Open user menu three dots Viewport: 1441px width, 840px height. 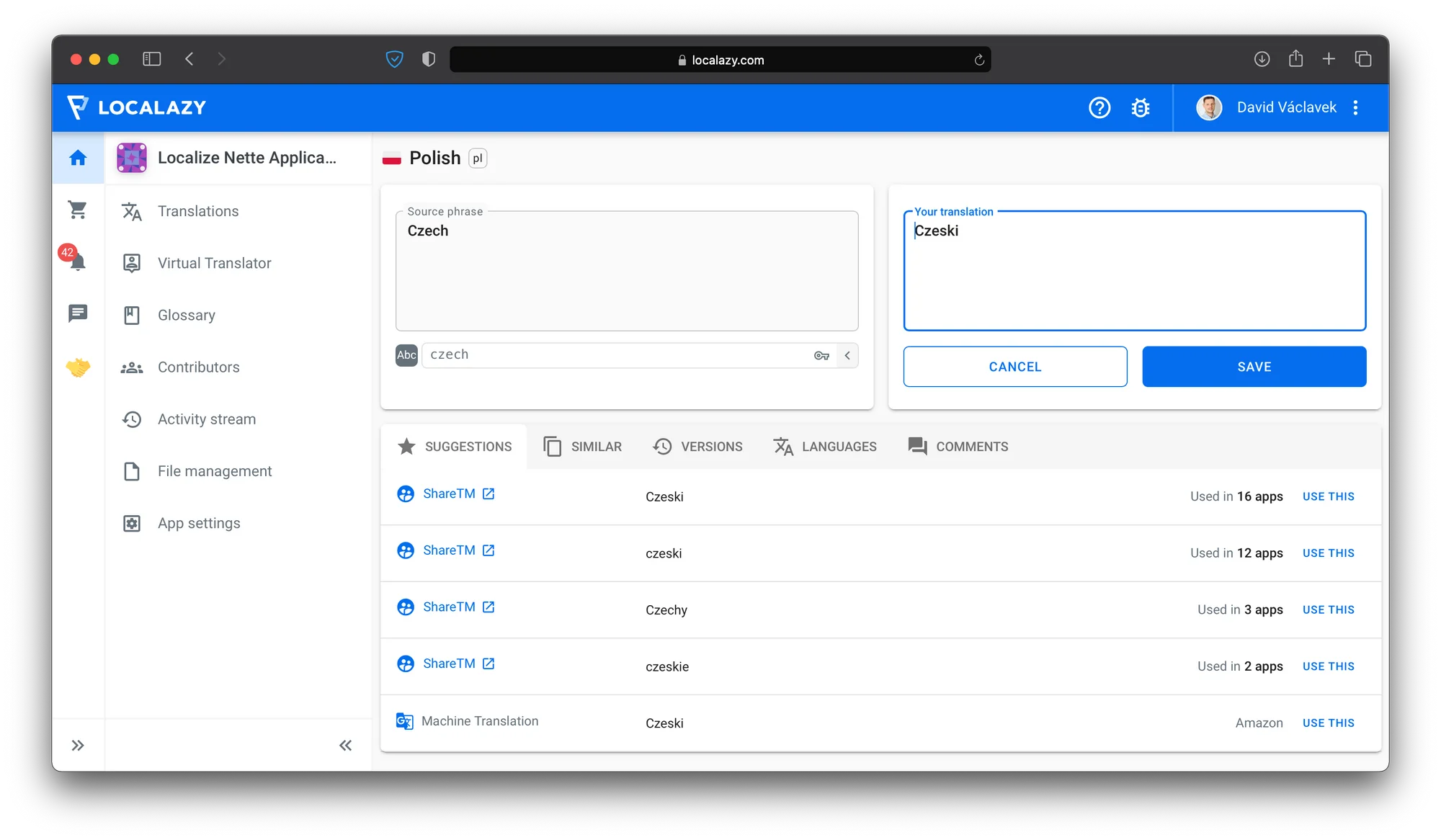click(x=1355, y=108)
